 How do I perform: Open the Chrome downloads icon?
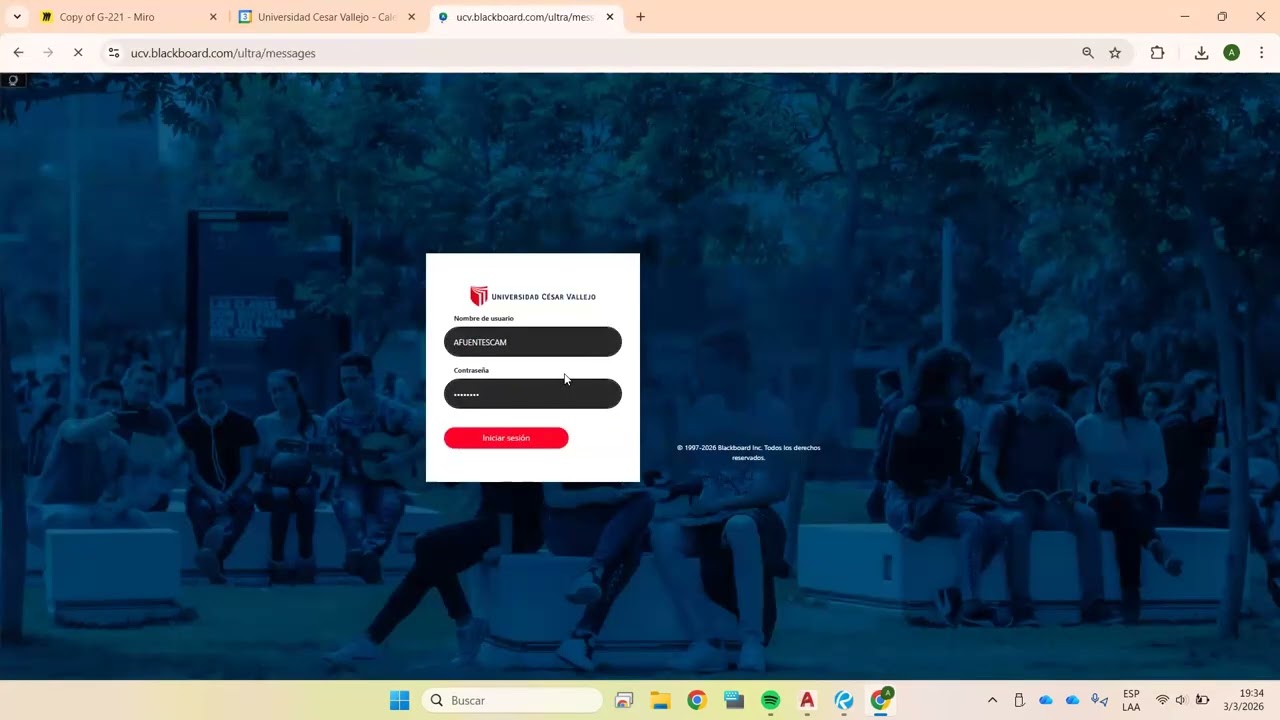[1201, 53]
